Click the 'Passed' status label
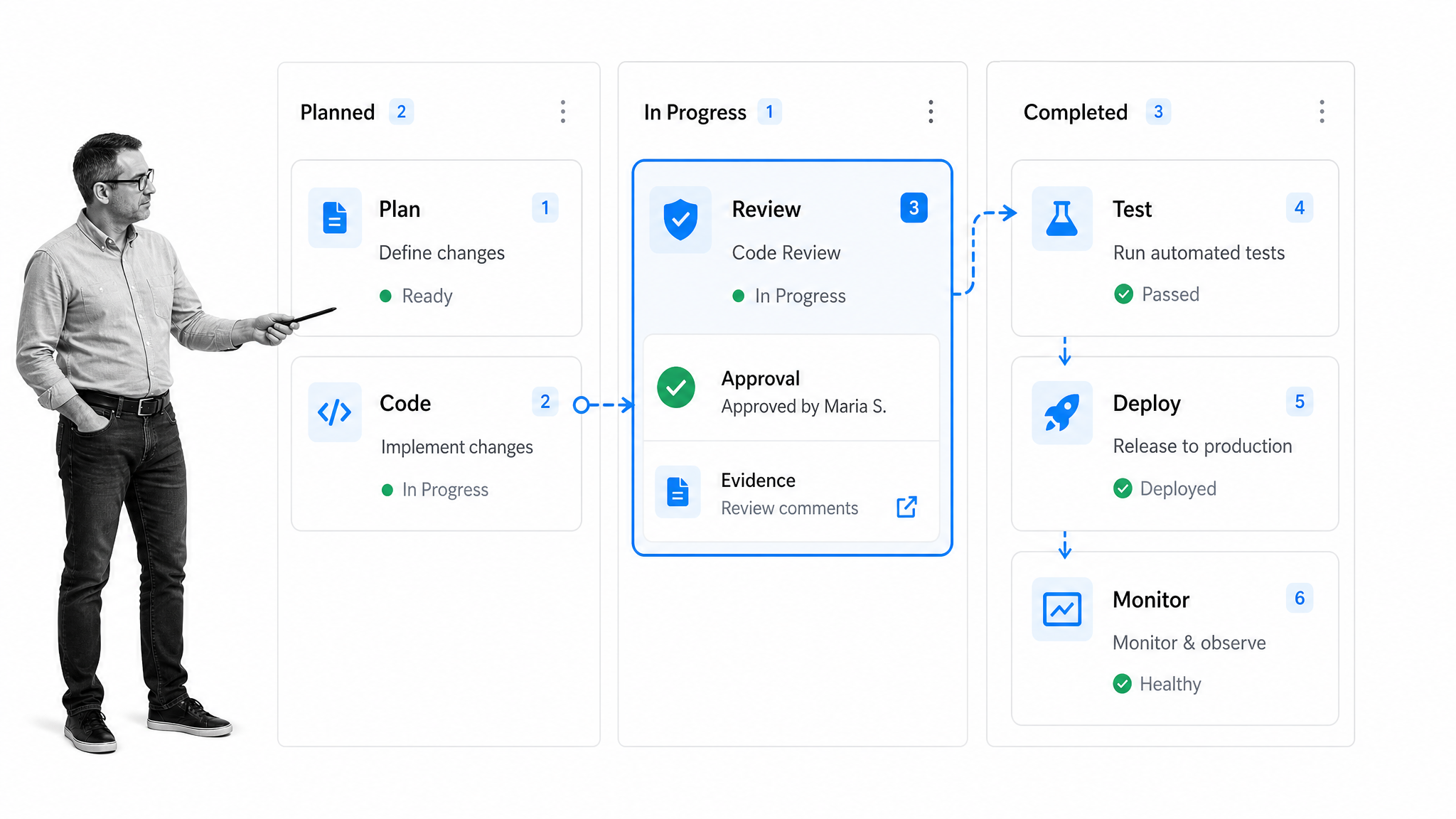 (1170, 294)
